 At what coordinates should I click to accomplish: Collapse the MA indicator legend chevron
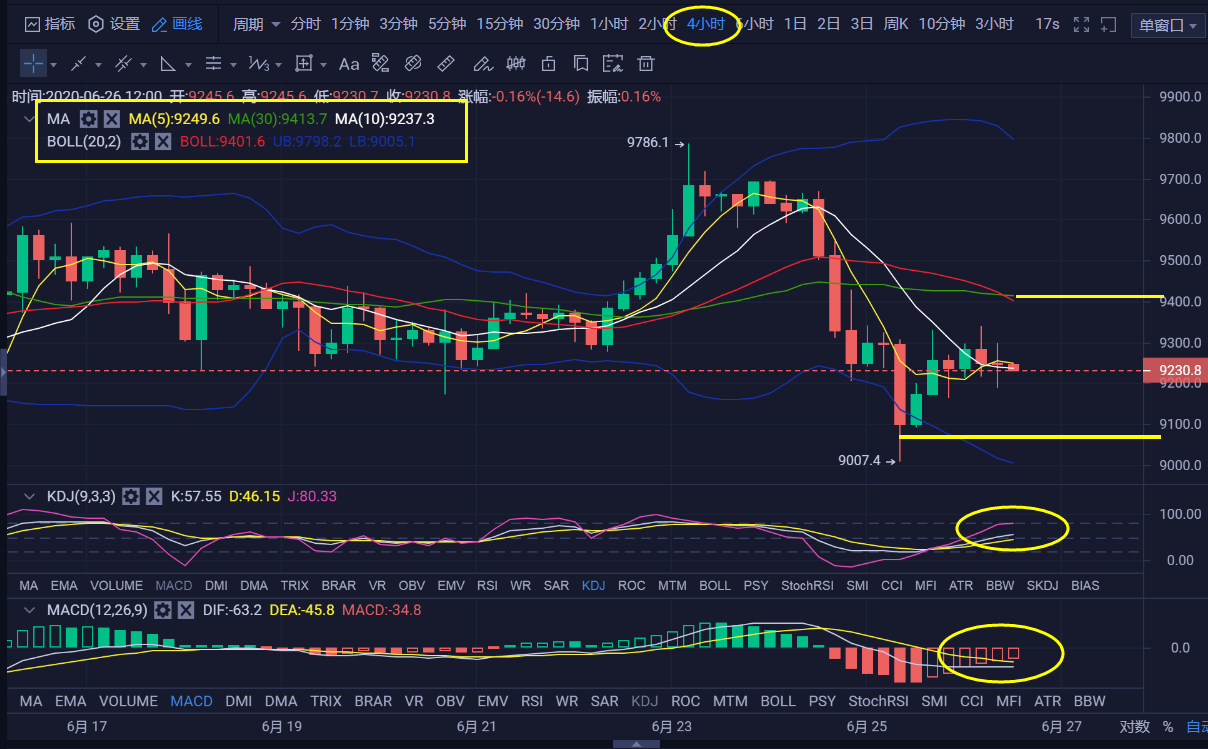[x=27, y=118]
